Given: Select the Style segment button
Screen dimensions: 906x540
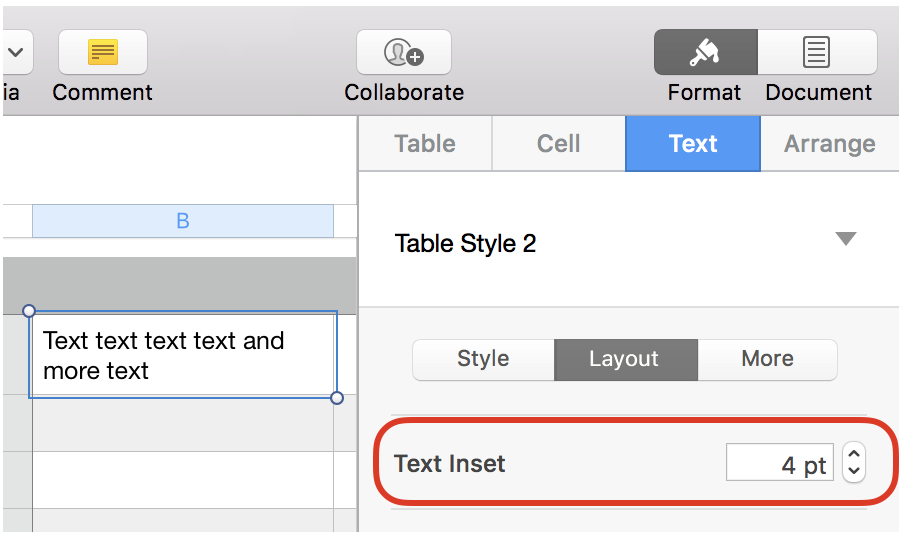Looking at the screenshot, I should coord(483,359).
